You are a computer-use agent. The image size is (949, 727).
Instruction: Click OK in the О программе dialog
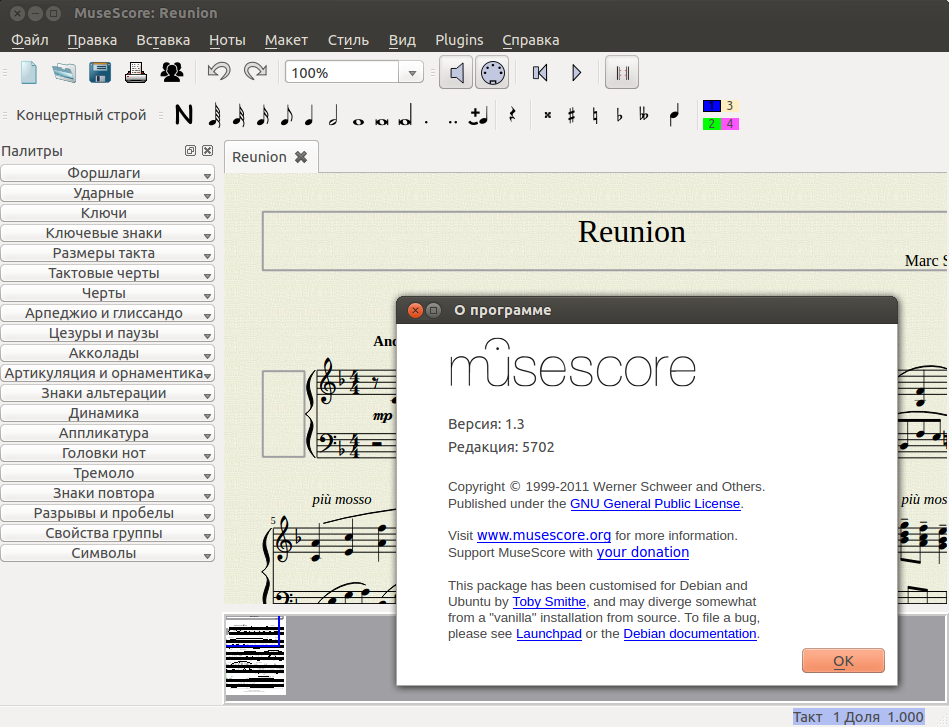pos(843,660)
